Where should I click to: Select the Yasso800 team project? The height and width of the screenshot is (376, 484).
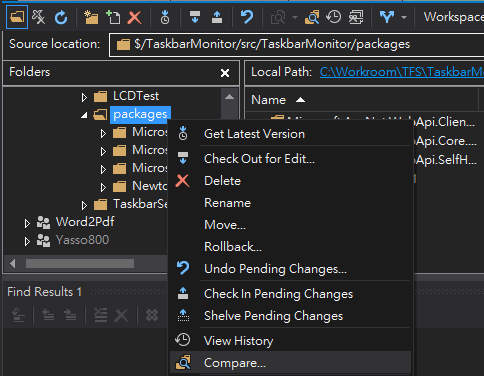coord(82,240)
